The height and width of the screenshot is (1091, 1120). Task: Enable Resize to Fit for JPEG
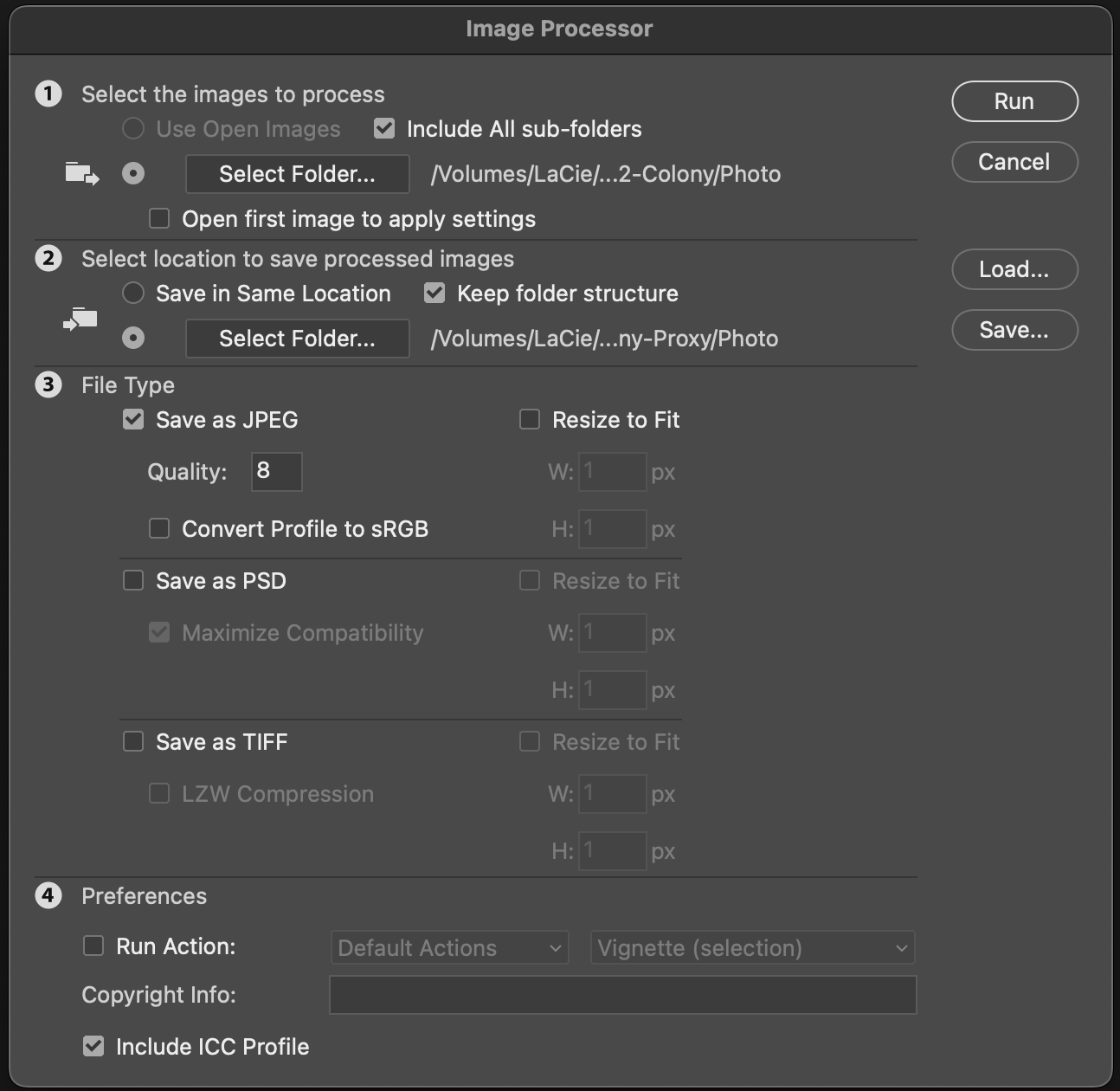coord(529,419)
